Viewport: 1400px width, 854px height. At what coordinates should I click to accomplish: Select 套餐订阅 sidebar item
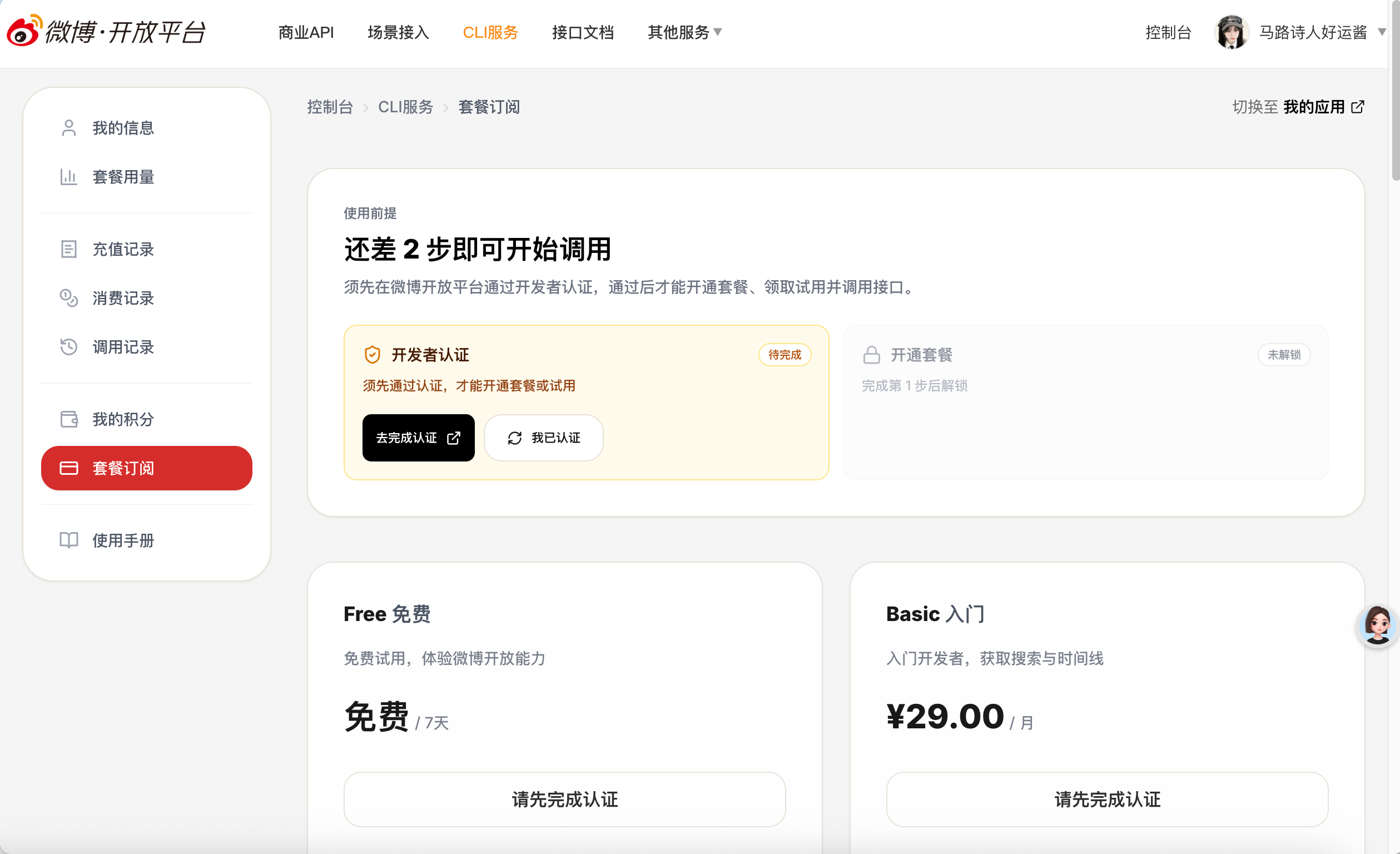[147, 468]
